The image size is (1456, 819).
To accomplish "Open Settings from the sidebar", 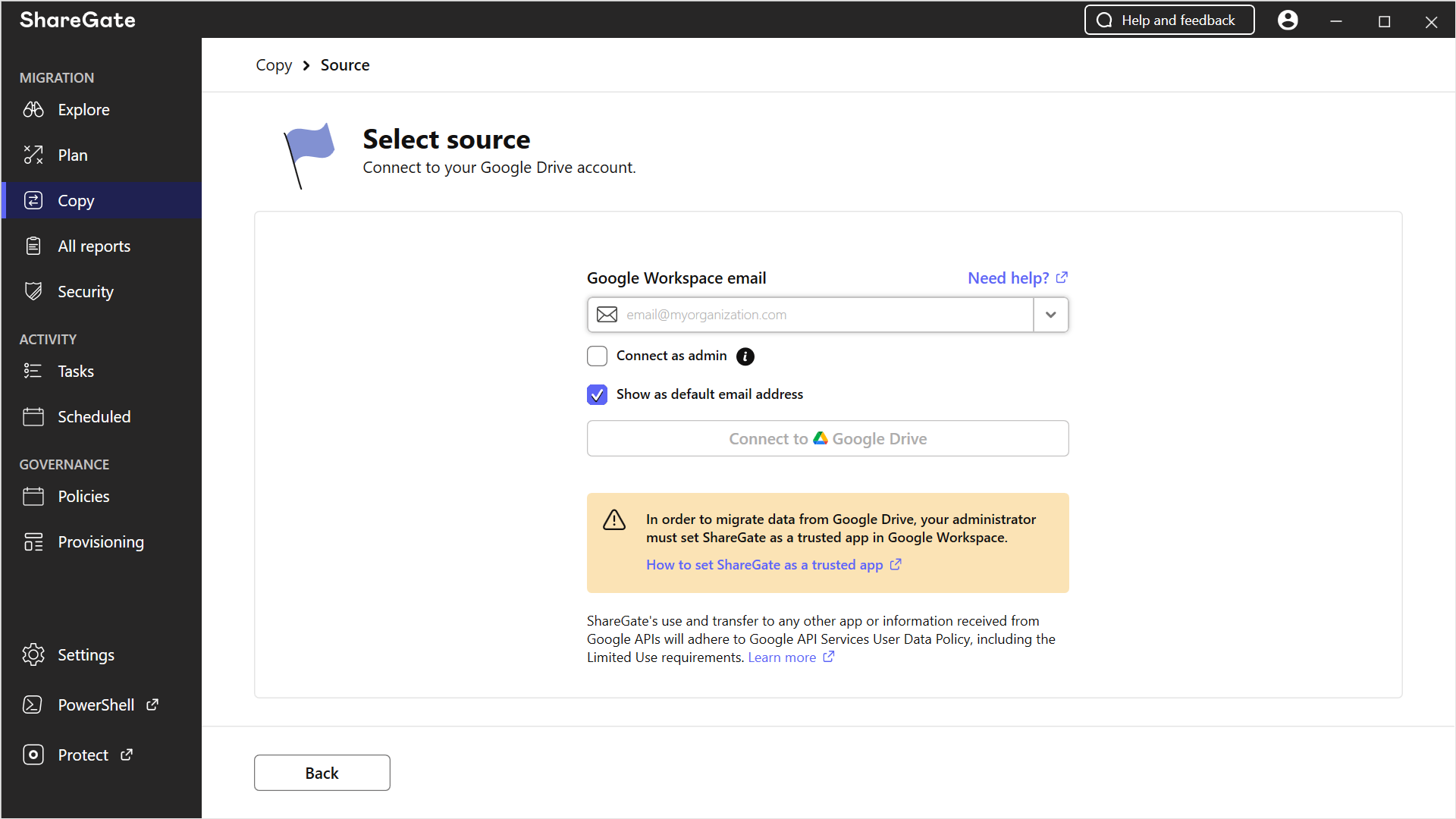I will point(85,655).
